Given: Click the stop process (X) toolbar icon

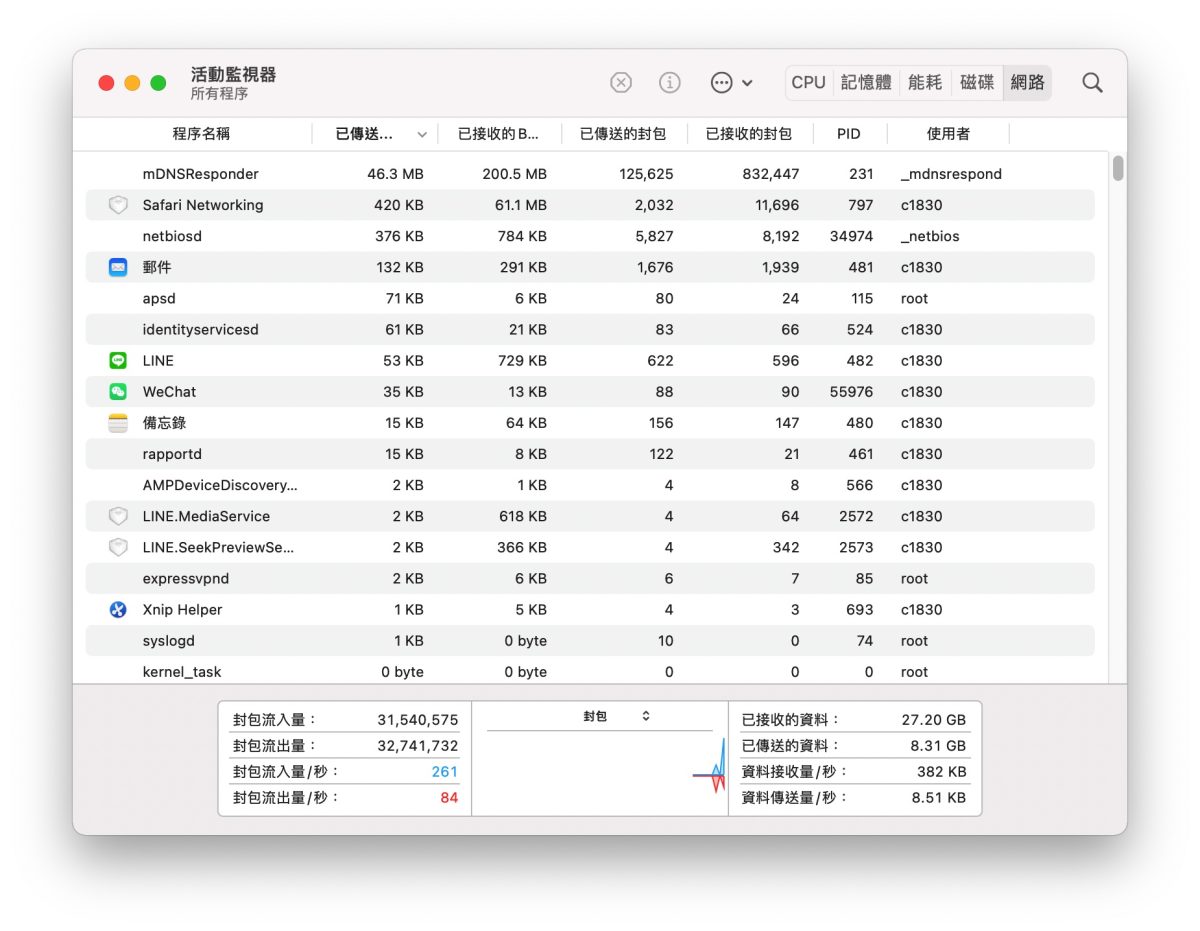Looking at the screenshot, I should pos(621,83).
